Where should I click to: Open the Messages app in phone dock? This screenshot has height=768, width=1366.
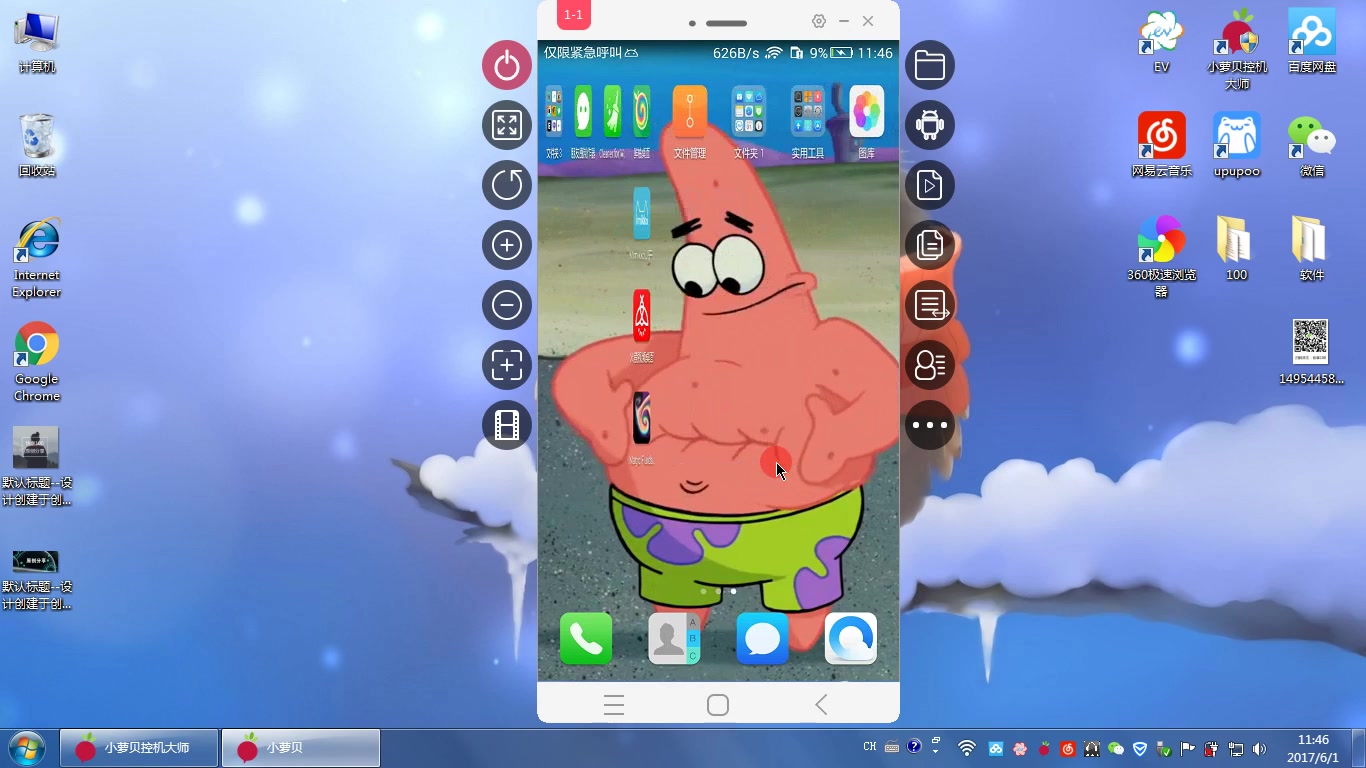(762, 638)
